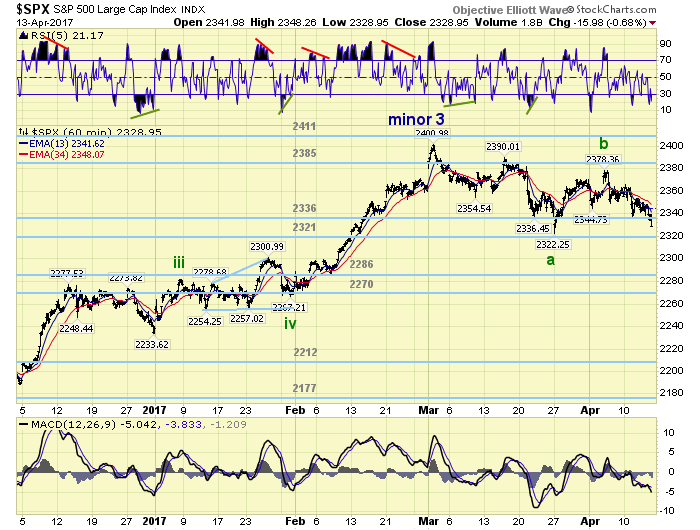Click the 2344.73 price label
The image size is (700, 530).
[591, 220]
